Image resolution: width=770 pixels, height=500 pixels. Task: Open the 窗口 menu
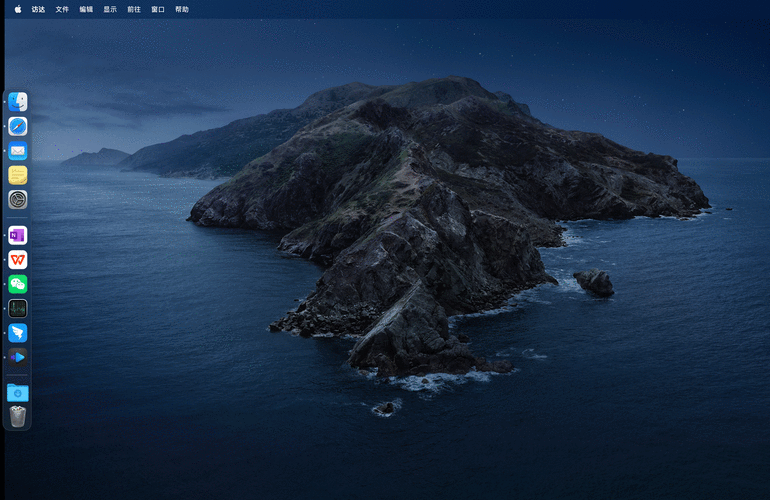(x=158, y=9)
